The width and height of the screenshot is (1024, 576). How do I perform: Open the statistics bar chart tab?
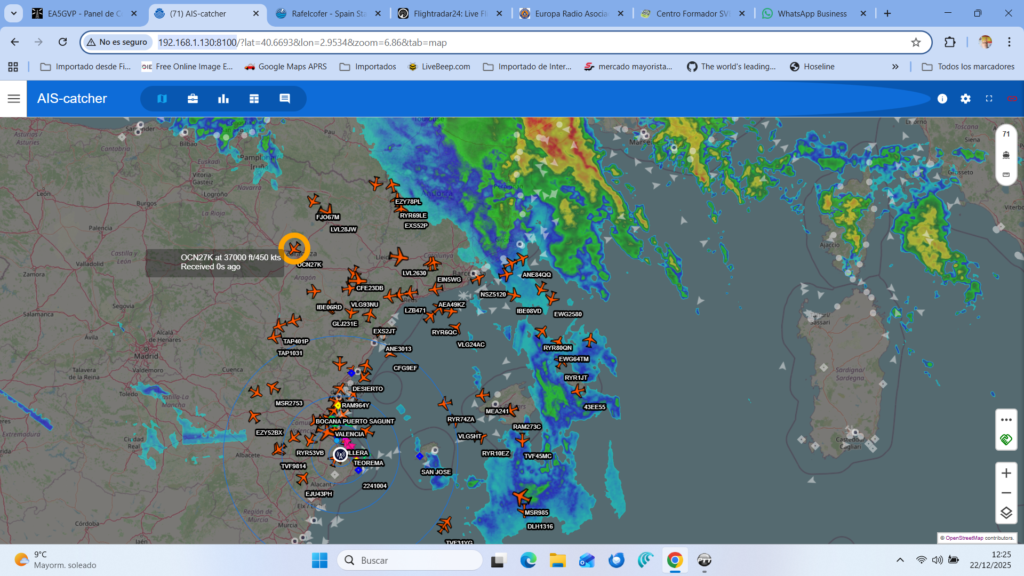coord(223,99)
